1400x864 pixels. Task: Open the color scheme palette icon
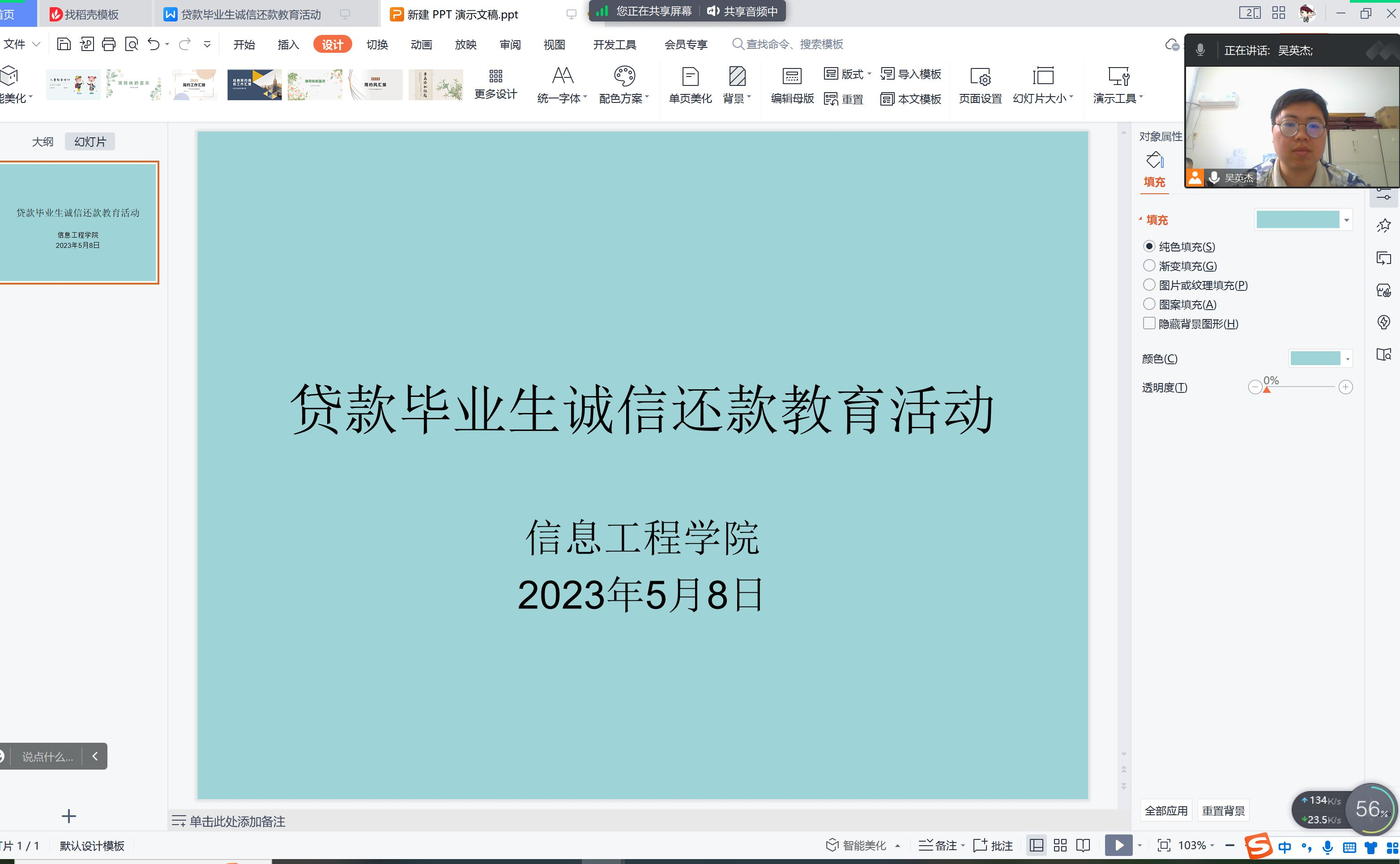(x=624, y=76)
